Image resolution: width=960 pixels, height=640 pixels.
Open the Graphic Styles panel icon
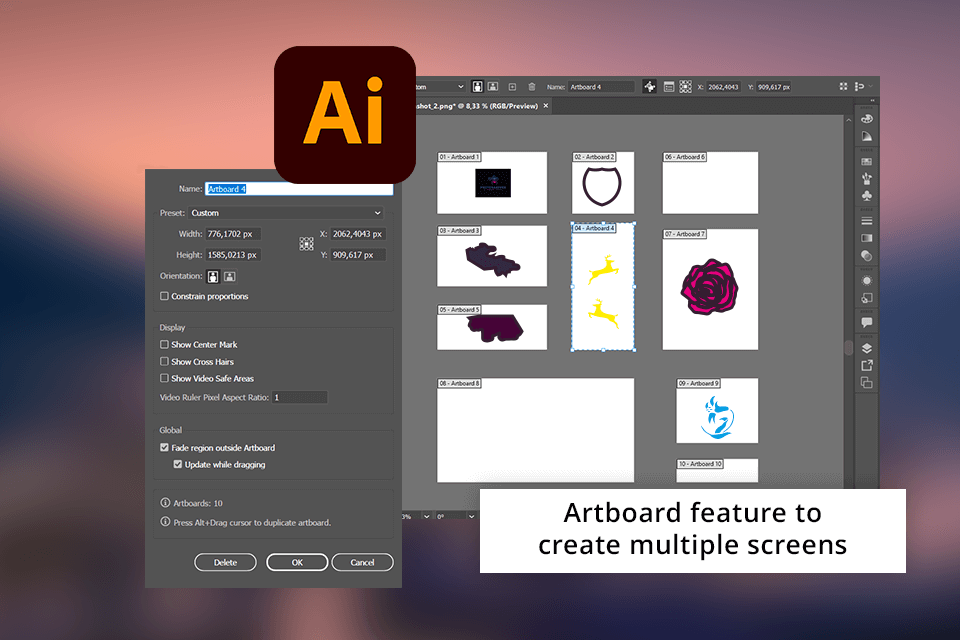pos(866,298)
